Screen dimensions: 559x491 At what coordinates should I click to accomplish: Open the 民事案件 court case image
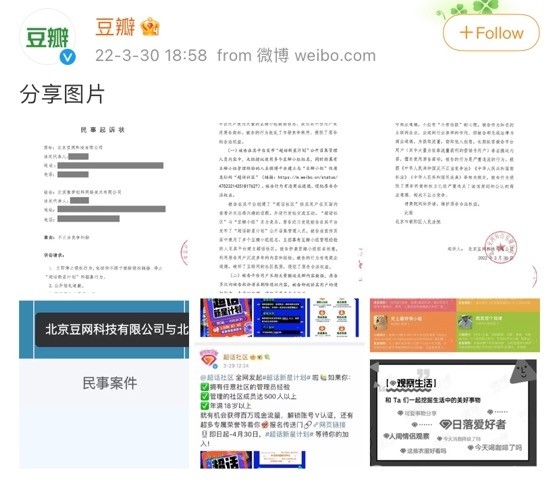[x=104, y=384]
